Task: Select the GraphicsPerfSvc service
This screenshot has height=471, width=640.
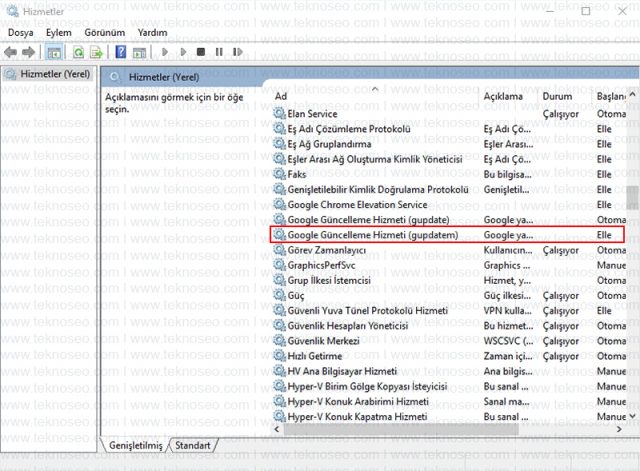Action: 449,265
